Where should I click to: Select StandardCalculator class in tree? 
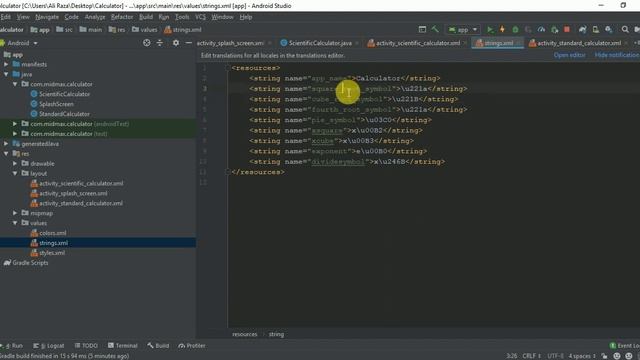coord(64,114)
